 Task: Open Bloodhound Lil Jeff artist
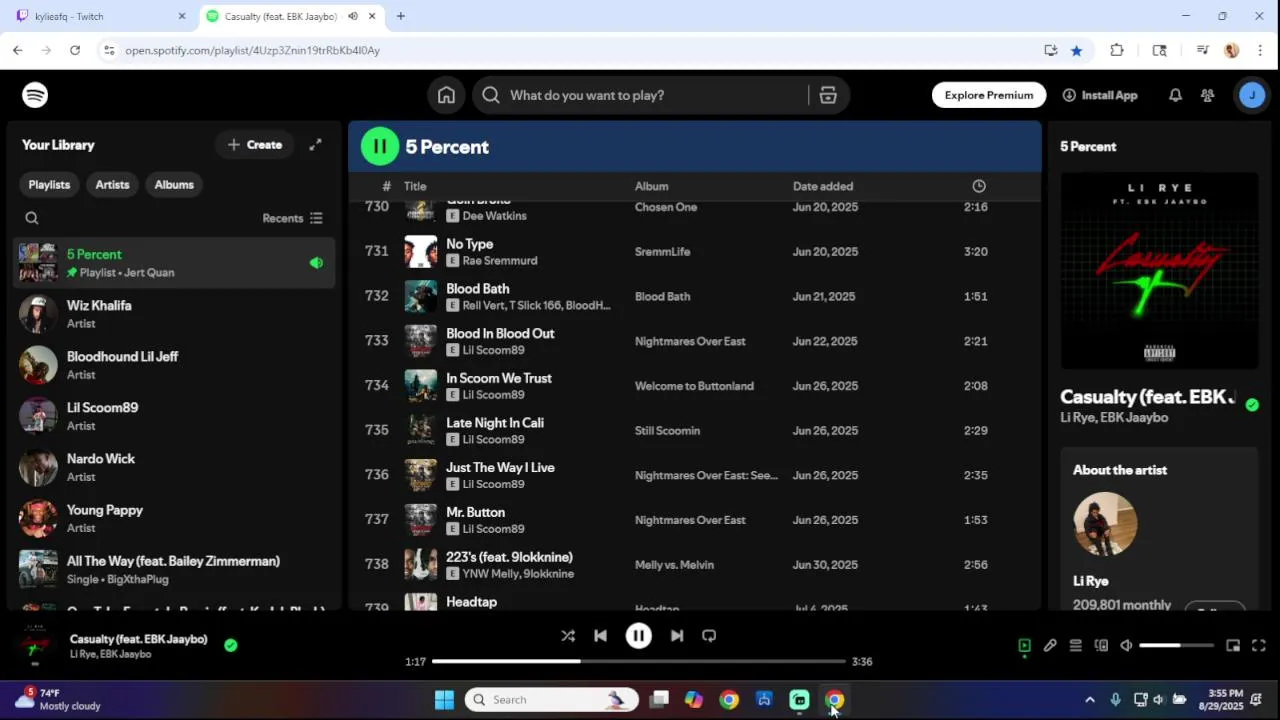click(x=174, y=365)
